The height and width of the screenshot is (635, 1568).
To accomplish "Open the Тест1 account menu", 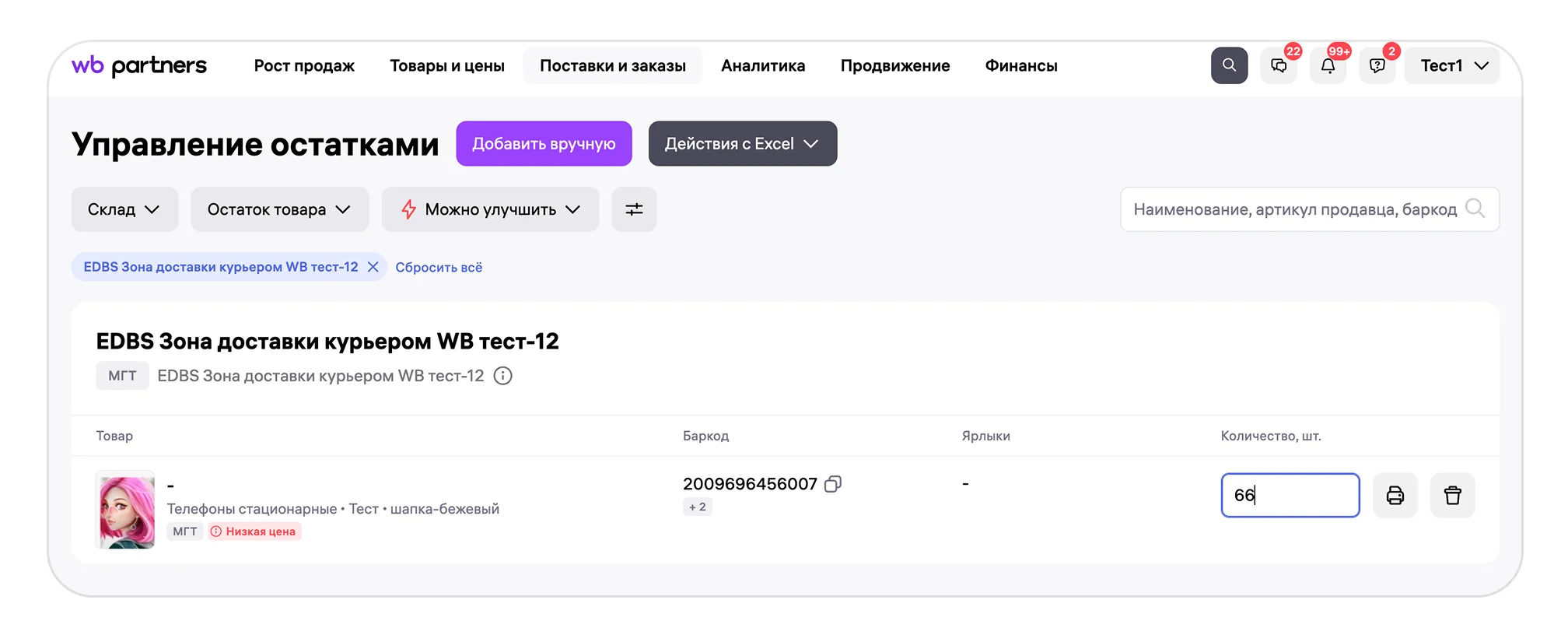I will tap(1452, 65).
